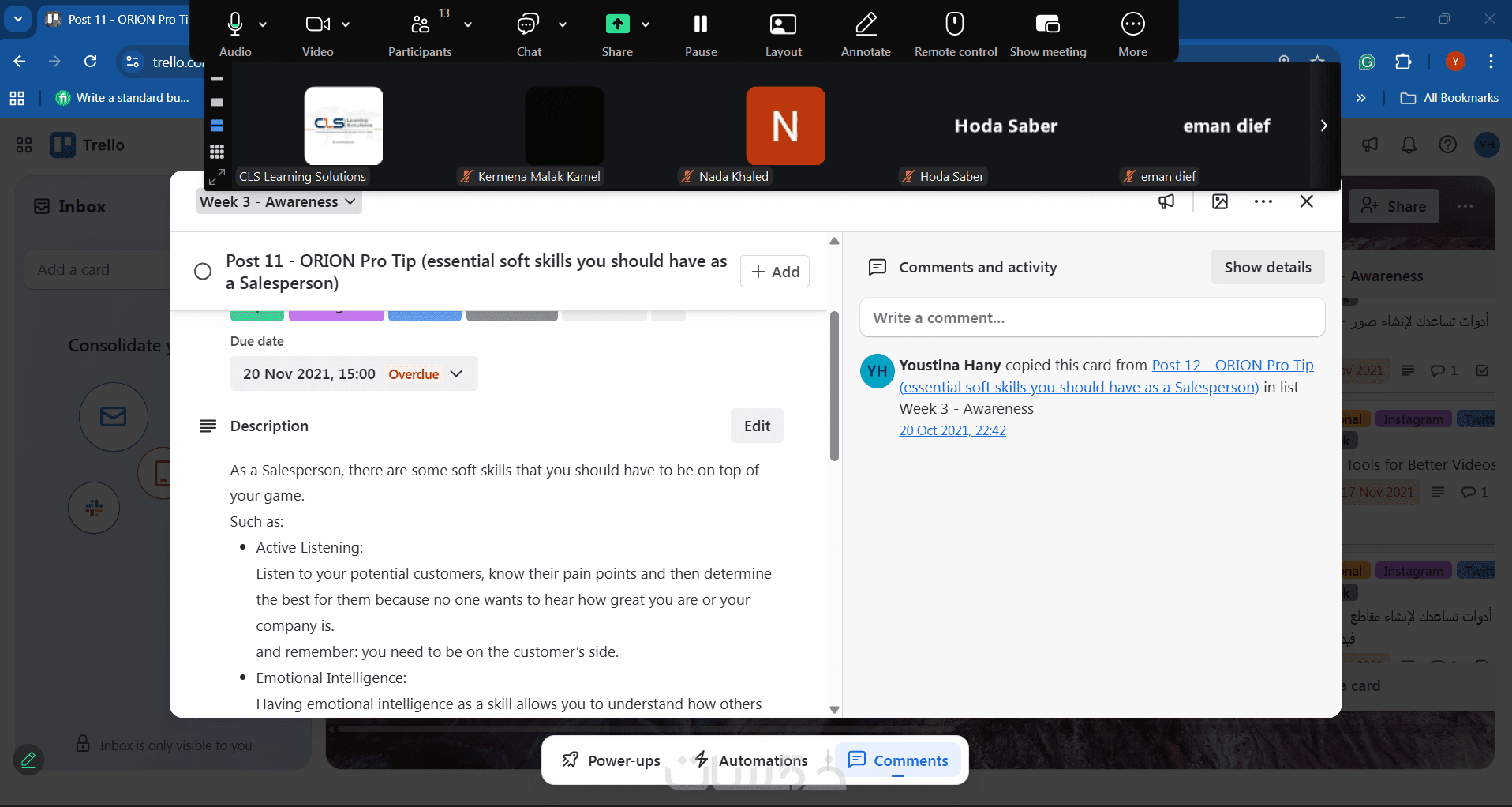Open the Zoom Chat icon
The image size is (1512, 807).
pos(528,24)
